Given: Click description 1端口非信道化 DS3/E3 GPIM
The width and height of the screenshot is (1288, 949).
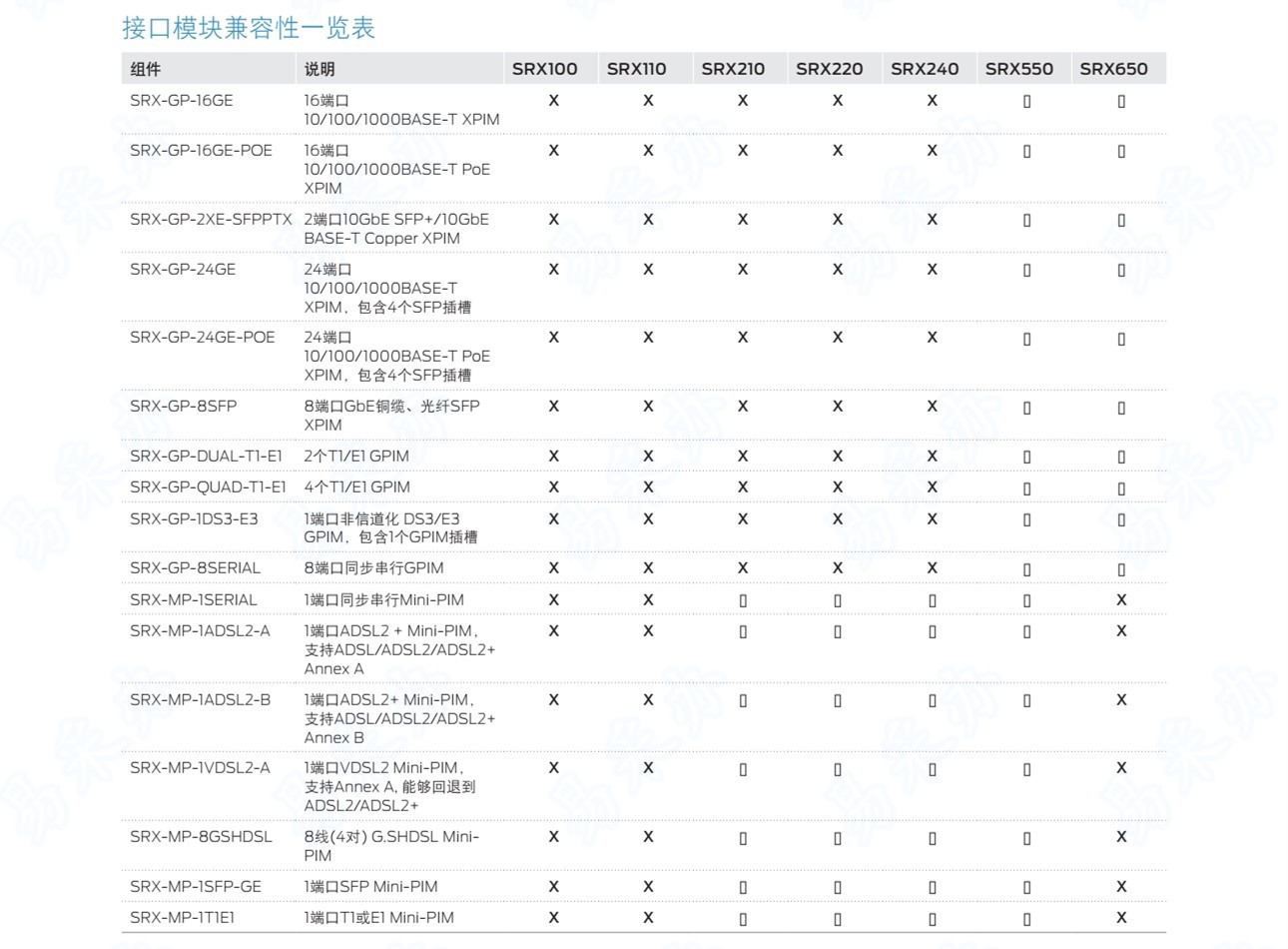Looking at the screenshot, I should [390, 528].
